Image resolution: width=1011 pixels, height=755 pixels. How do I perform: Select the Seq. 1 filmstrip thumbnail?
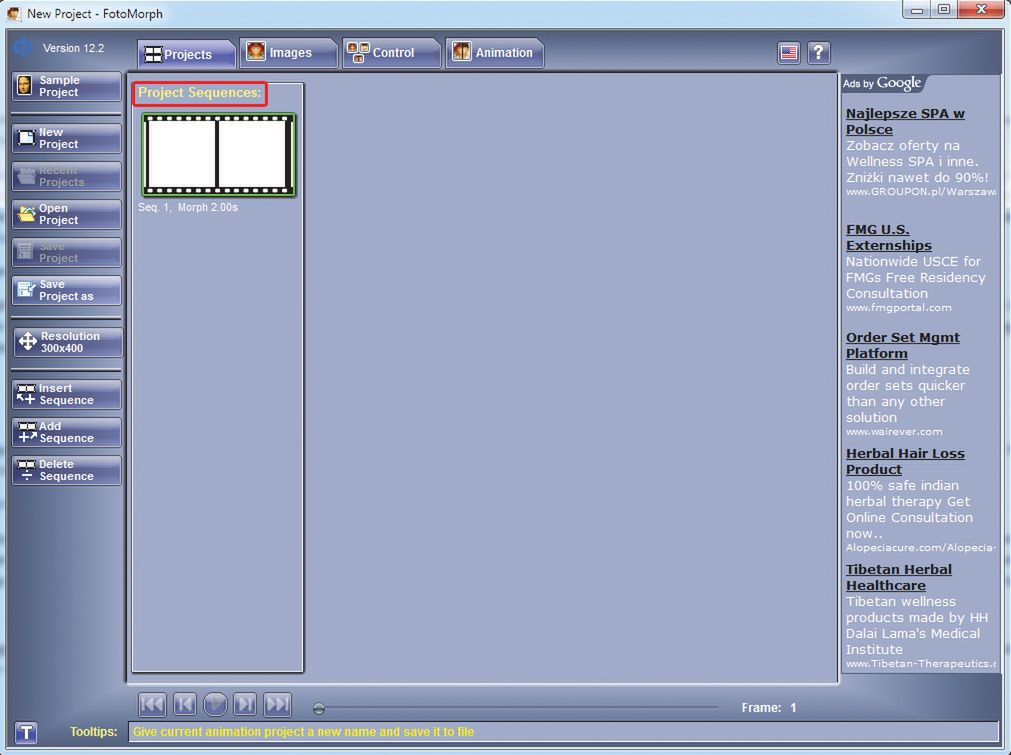pos(219,155)
